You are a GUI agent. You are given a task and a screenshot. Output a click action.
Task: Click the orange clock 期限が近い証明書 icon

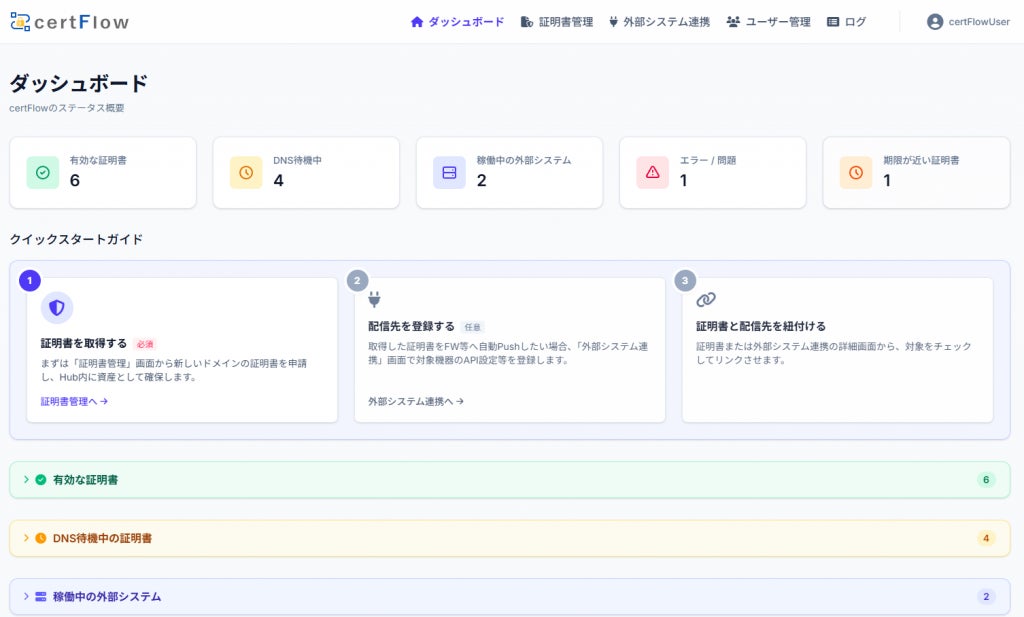point(856,172)
